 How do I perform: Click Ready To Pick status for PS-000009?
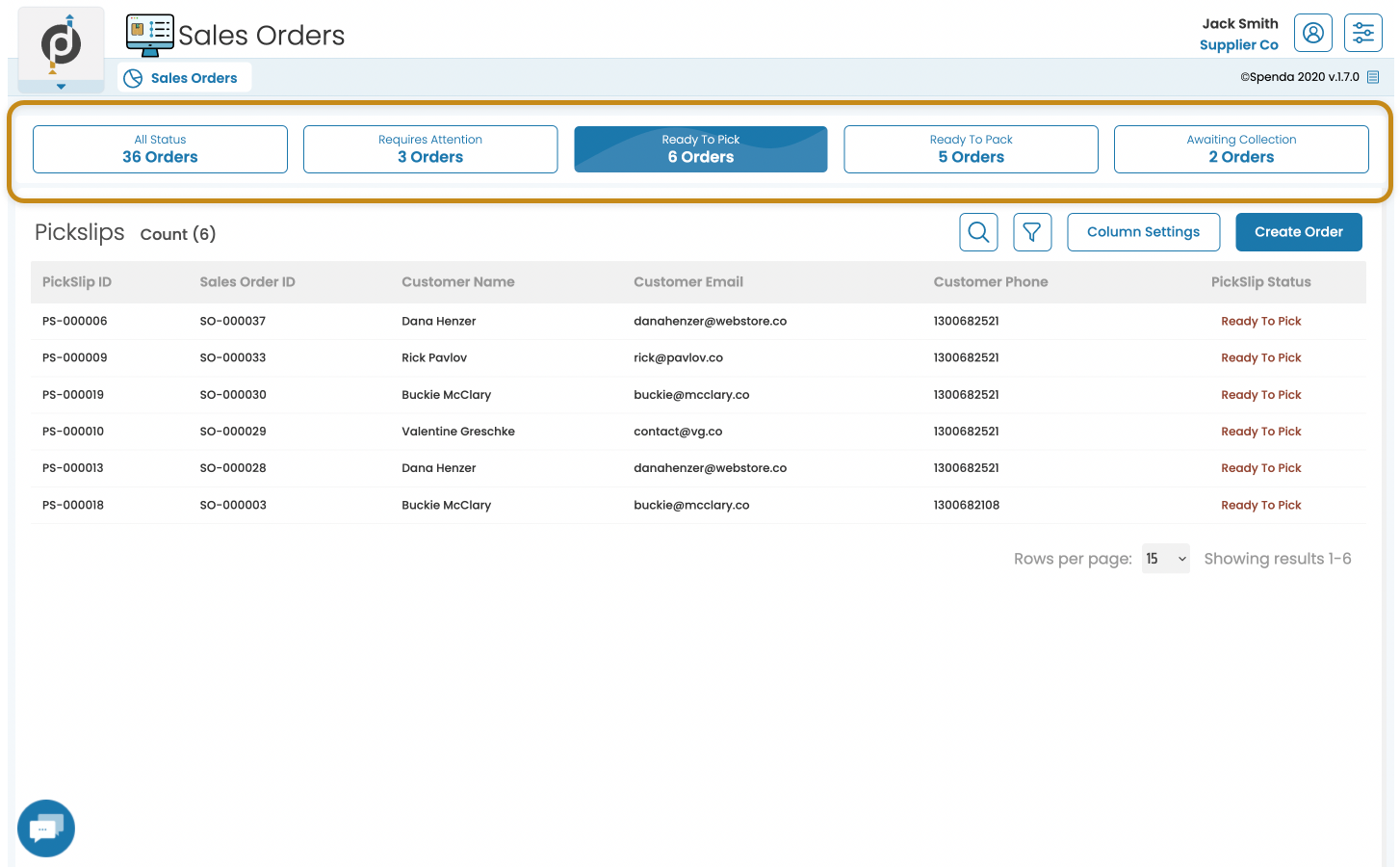click(x=1260, y=357)
